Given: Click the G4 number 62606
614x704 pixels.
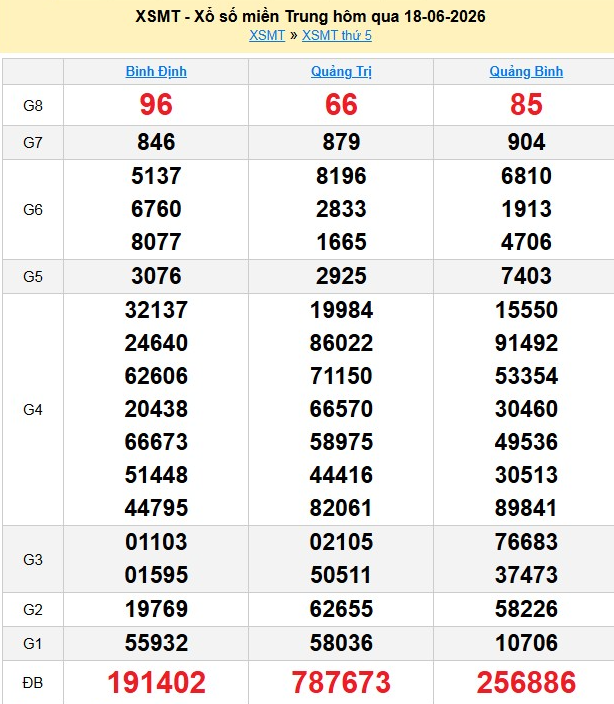Looking at the screenshot, I should click(156, 376).
